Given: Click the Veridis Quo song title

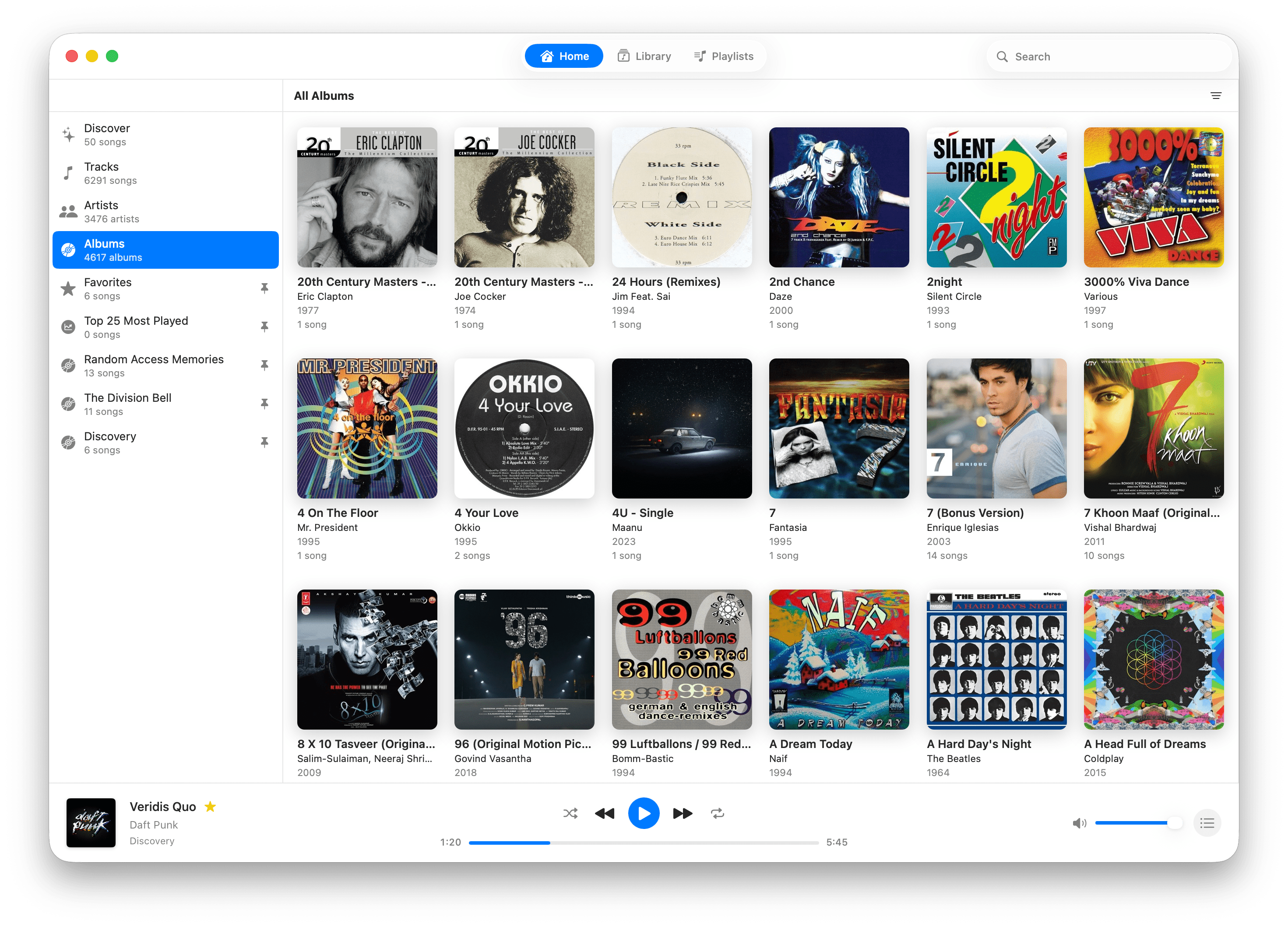Looking at the screenshot, I should (162, 807).
